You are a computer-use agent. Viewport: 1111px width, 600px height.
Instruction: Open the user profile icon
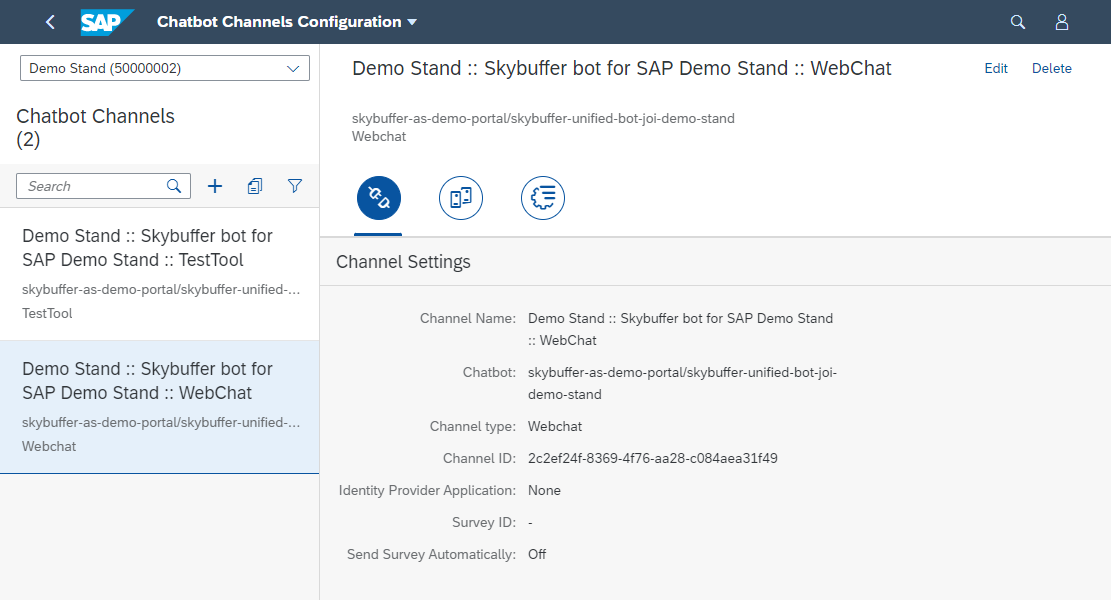click(x=1061, y=22)
